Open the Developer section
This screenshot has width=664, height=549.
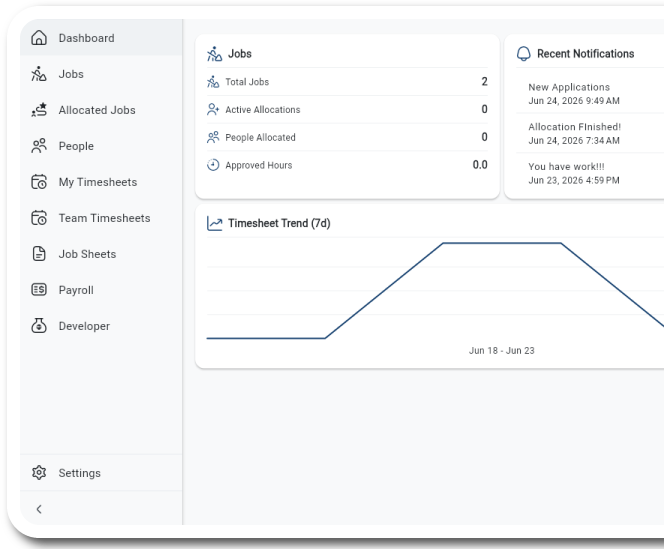101,326
